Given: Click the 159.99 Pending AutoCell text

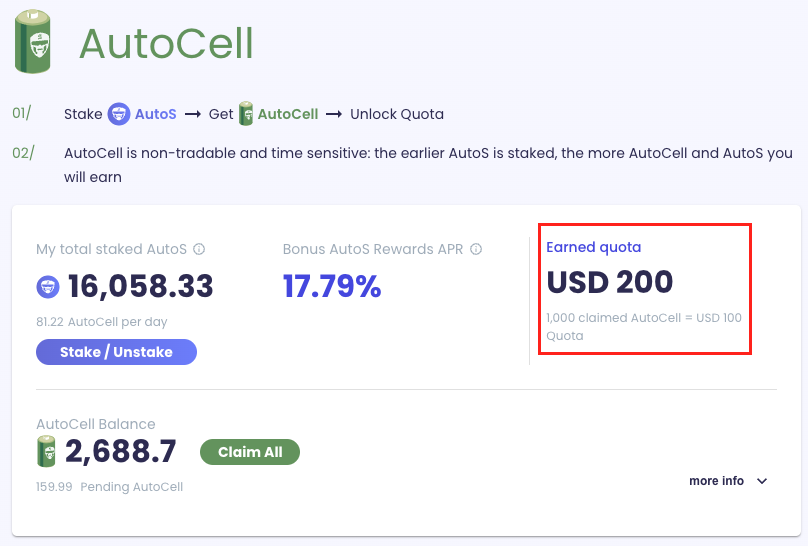Looking at the screenshot, I should click(109, 487).
